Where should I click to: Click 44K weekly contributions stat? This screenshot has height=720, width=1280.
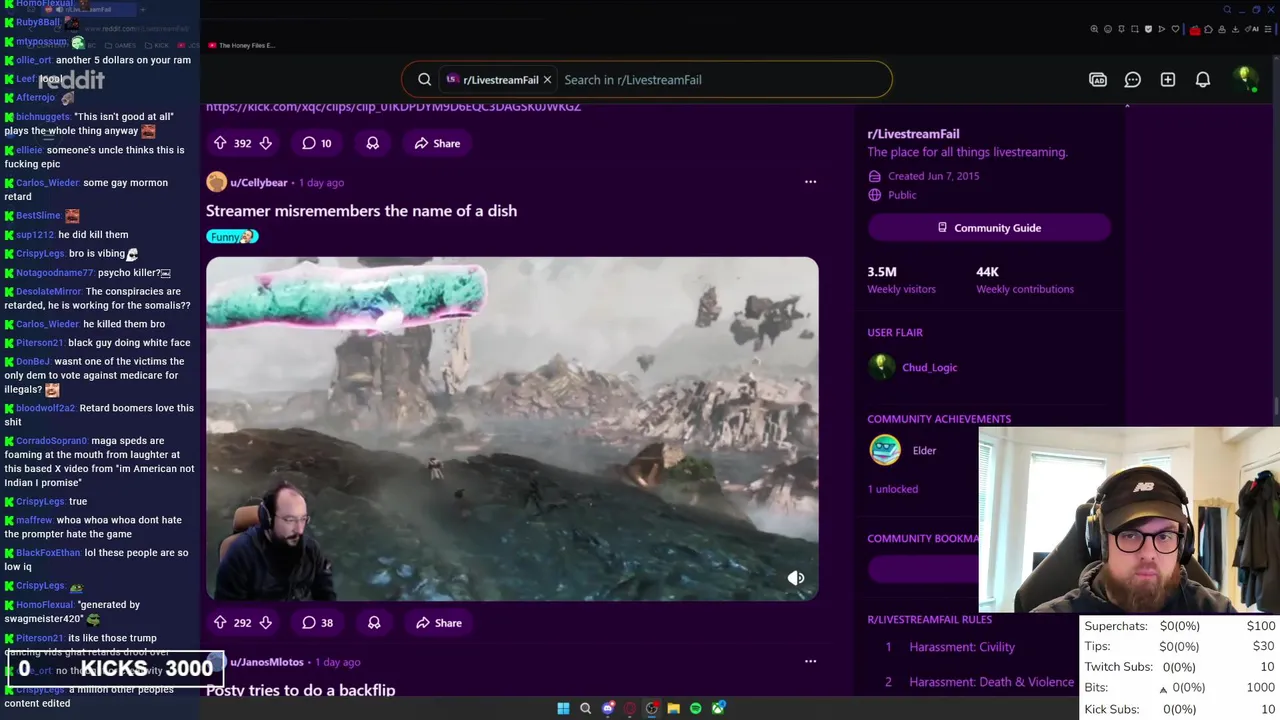click(1024, 280)
